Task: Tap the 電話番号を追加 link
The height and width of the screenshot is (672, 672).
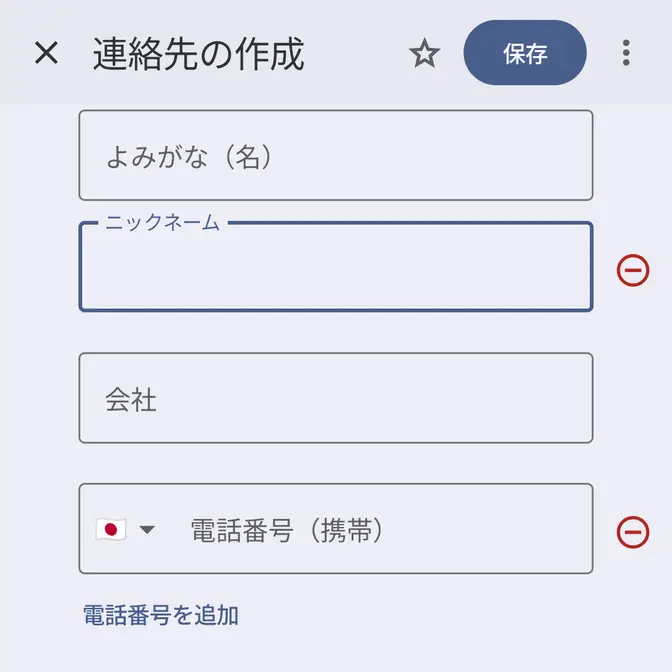Action: pyautogui.click(x=161, y=615)
